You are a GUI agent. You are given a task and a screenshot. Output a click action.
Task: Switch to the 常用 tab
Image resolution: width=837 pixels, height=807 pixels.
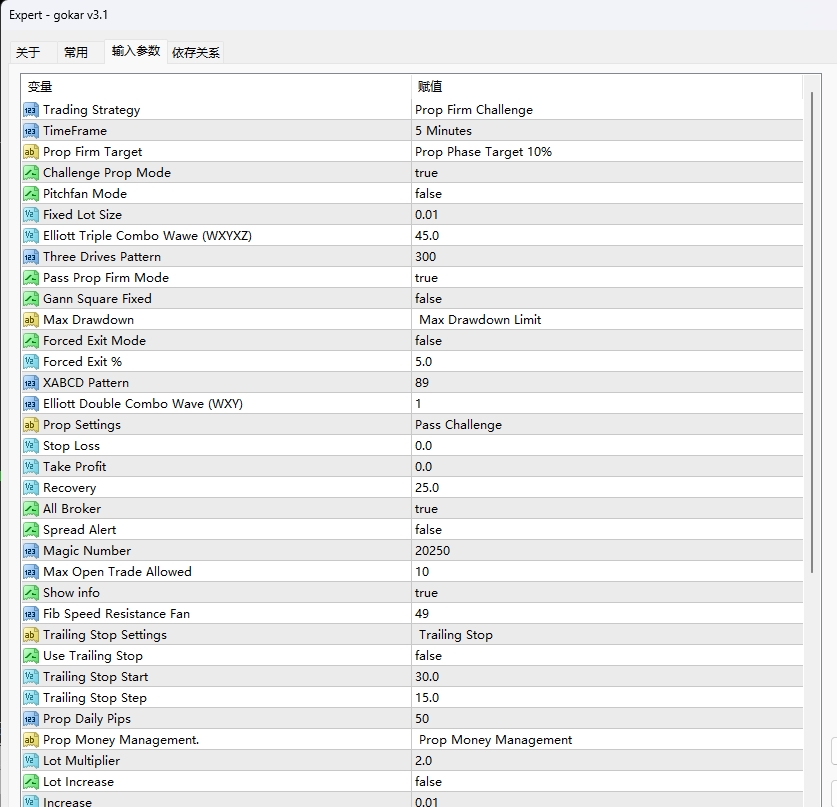point(76,52)
